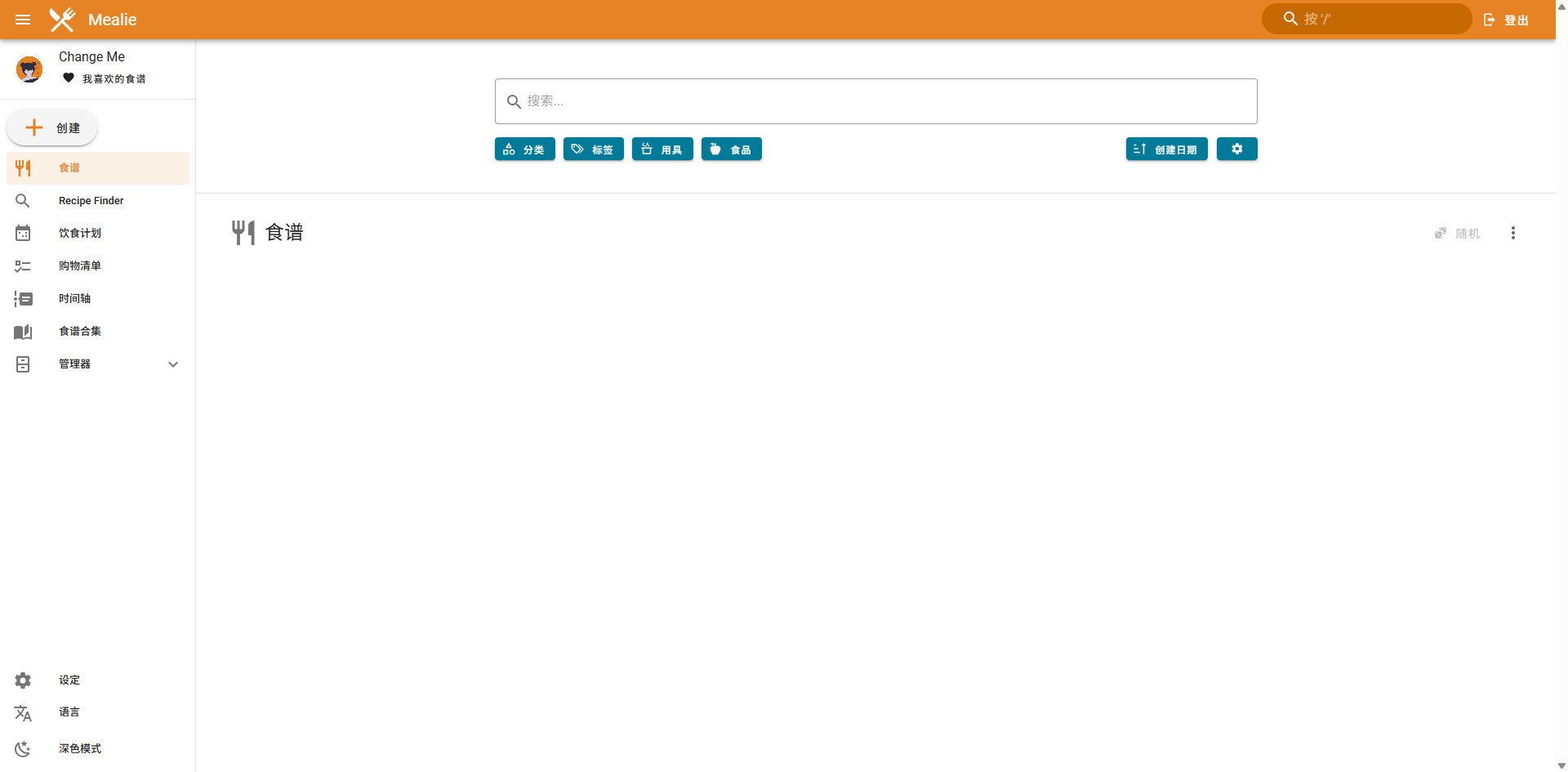Open the 食品 foods filter dropdown
1568x772 pixels.
[x=731, y=149]
